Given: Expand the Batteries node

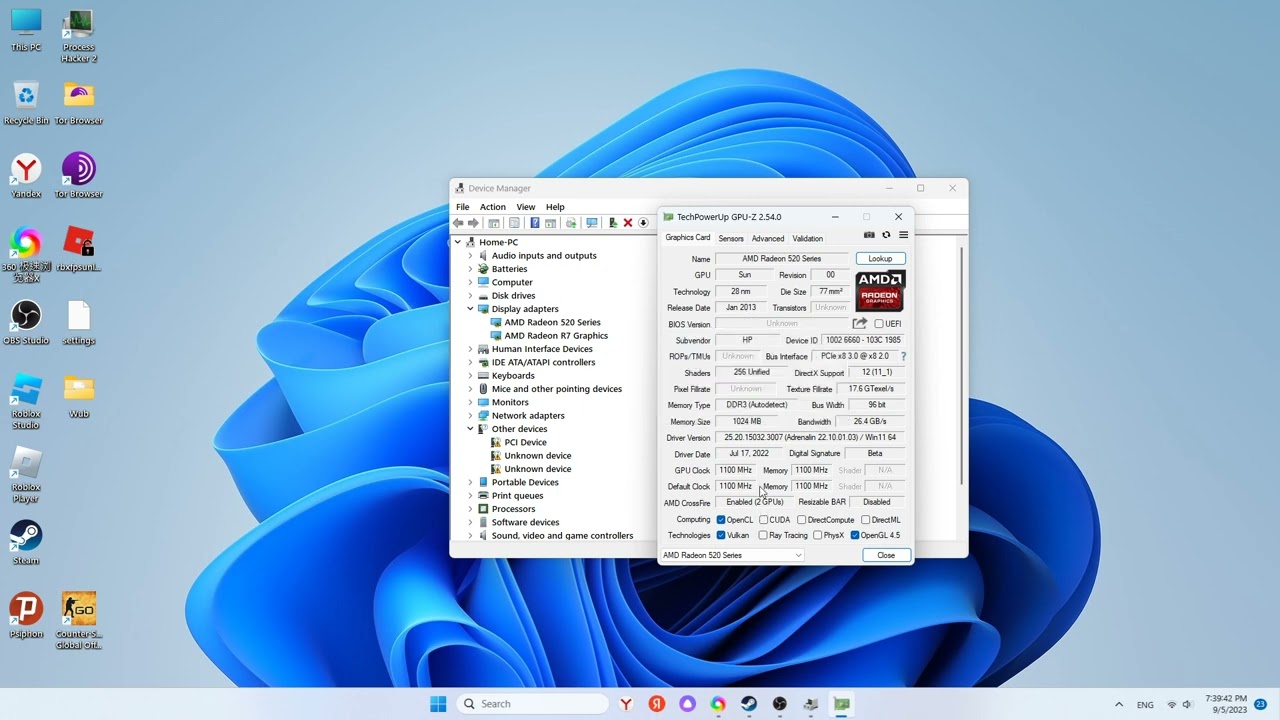Looking at the screenshot, I should [470, 269].
